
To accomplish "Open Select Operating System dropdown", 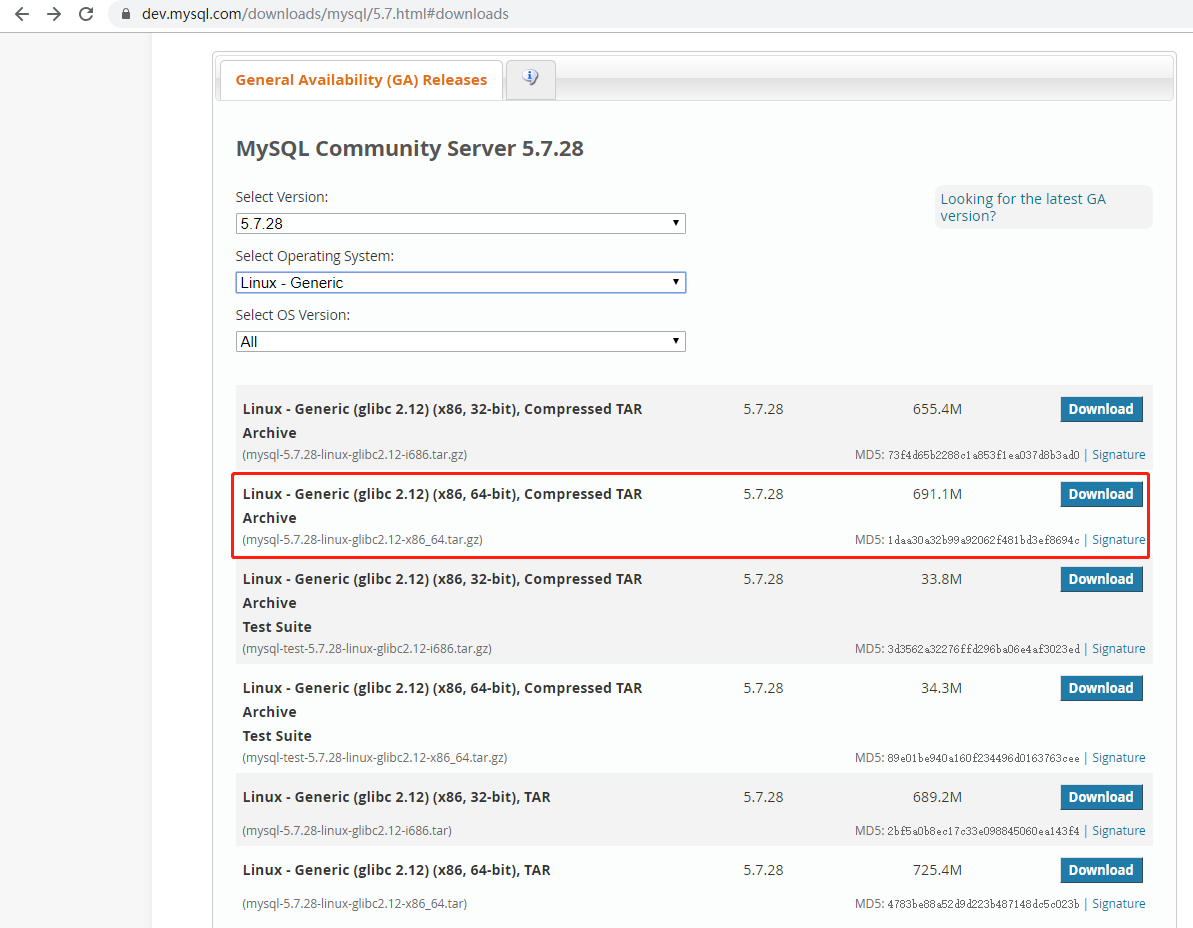I will click(460, 283).
